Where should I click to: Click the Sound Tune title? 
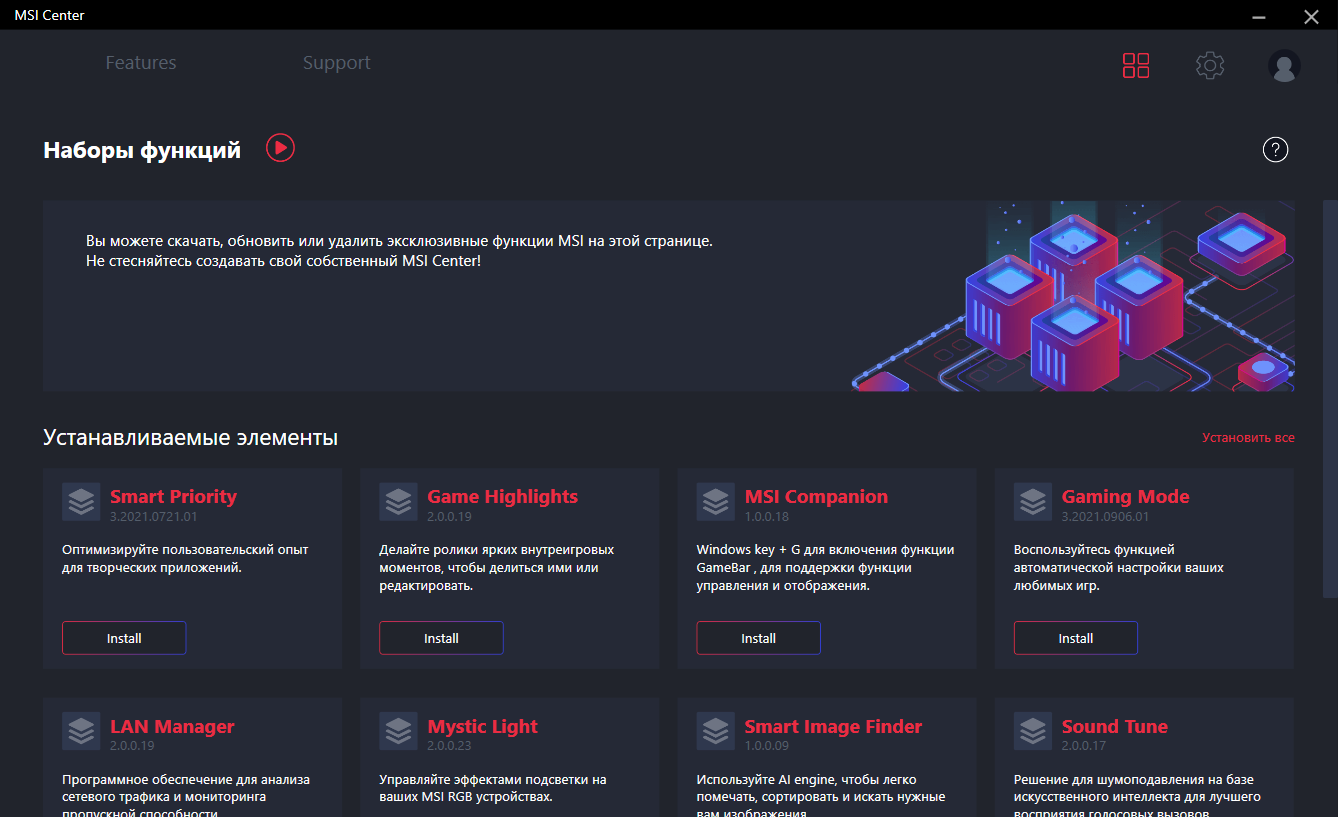1114,727
